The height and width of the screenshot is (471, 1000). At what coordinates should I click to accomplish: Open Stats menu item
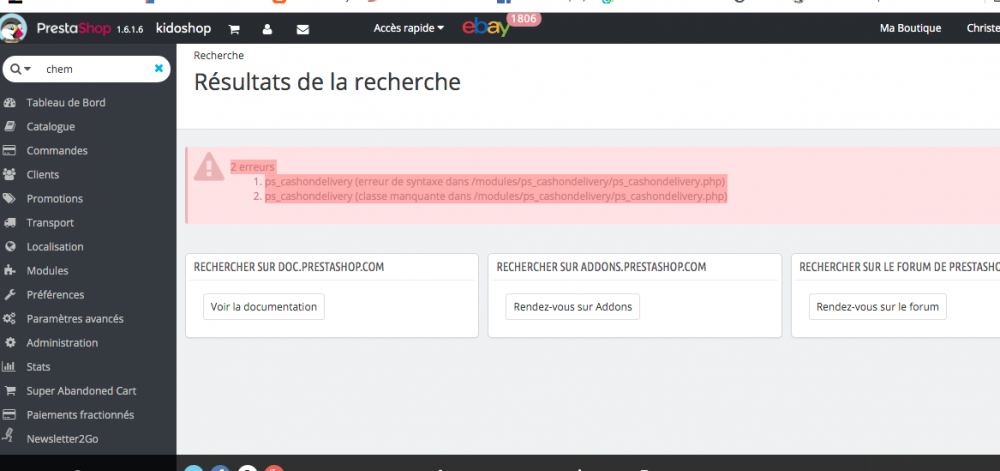pos(38,367)
